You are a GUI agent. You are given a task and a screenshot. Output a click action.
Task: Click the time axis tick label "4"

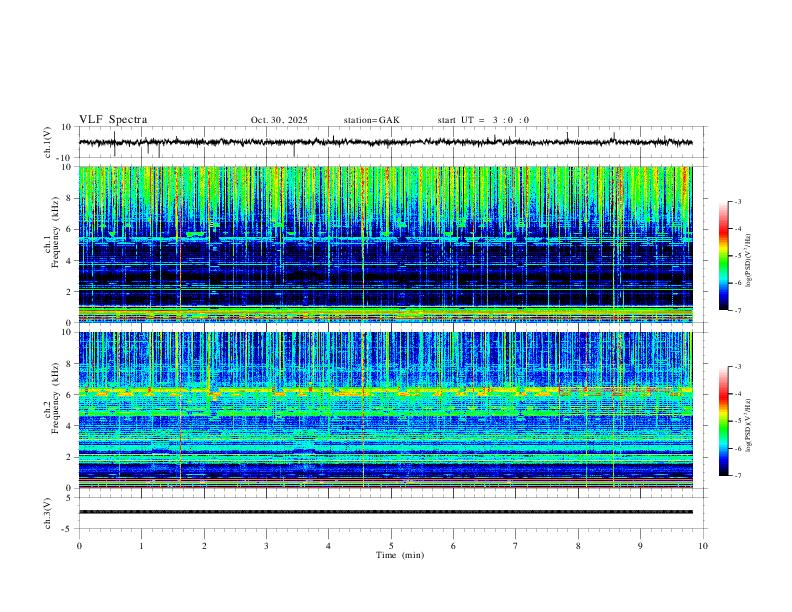(x=328, y=546)
